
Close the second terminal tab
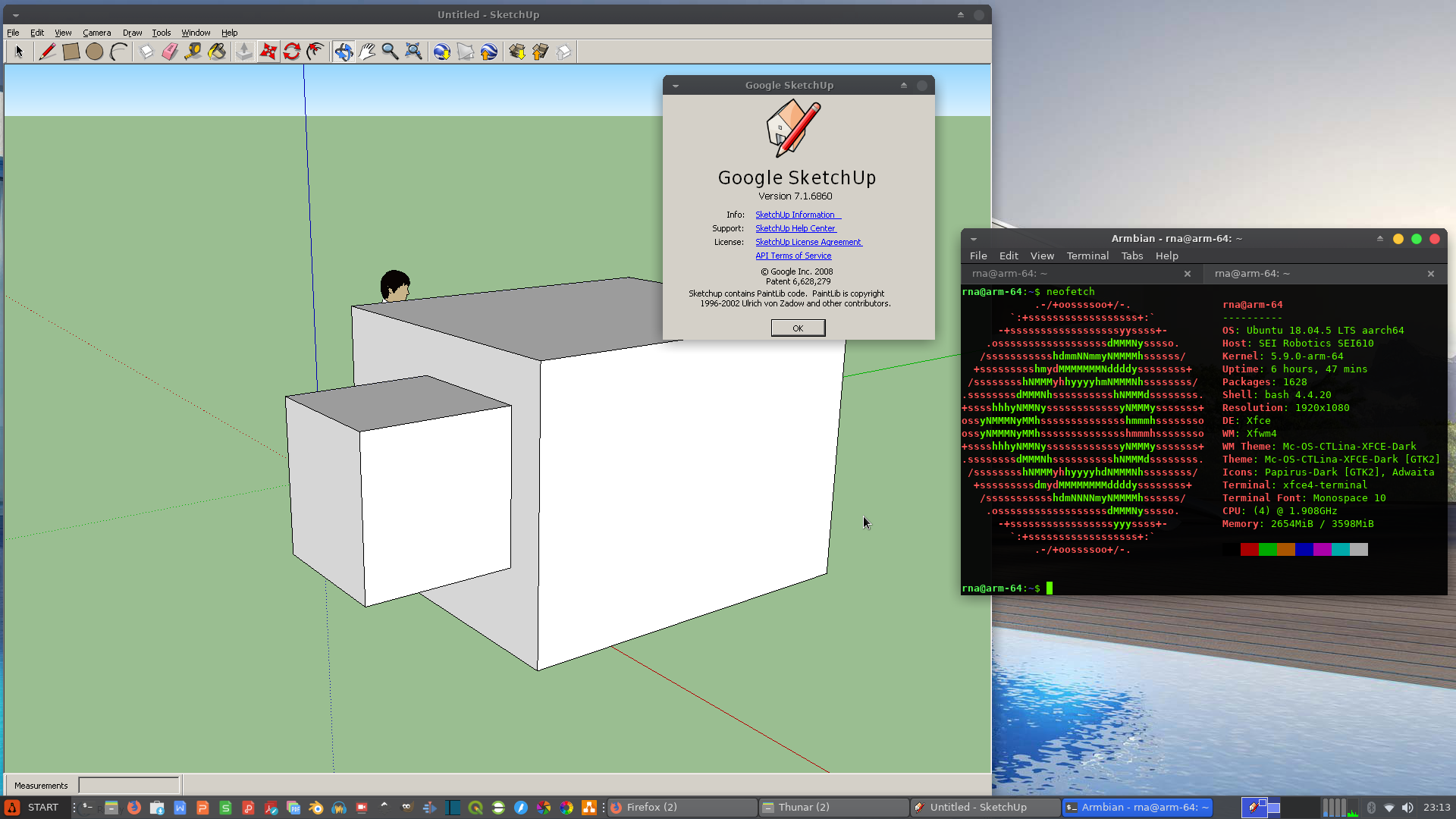(x=1431, y=274)
